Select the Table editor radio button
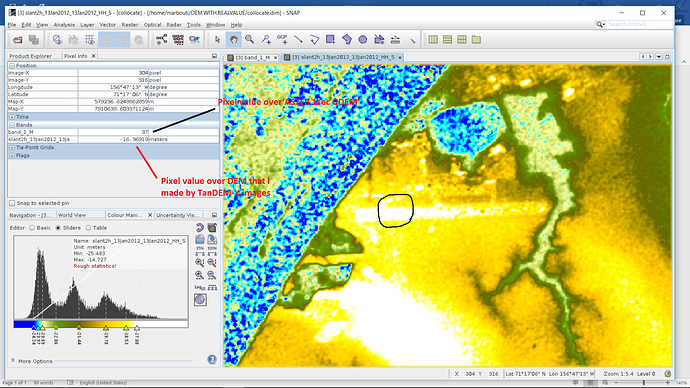690x388 pixels. [x=88, y=228]
